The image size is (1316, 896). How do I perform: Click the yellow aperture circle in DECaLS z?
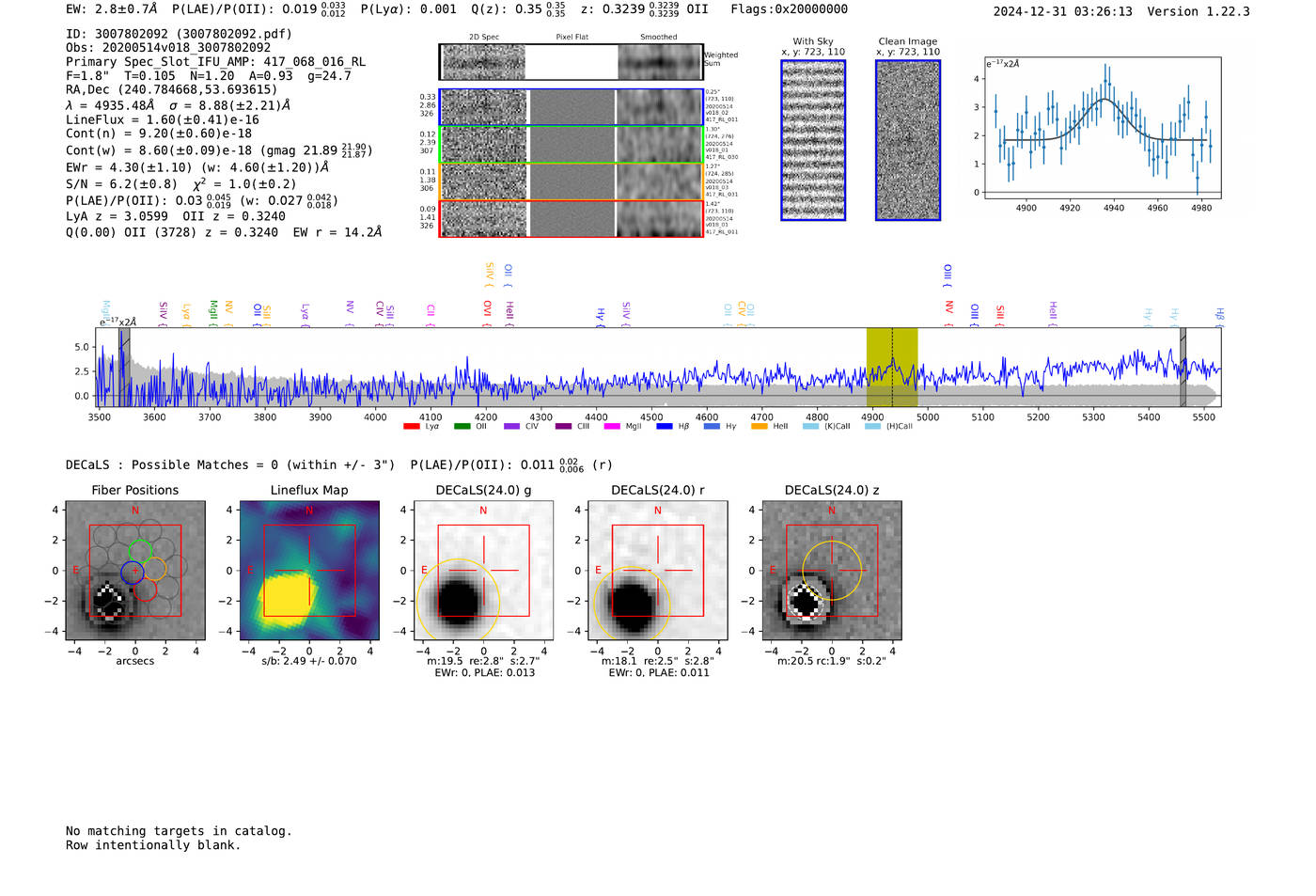click(832, 571)
